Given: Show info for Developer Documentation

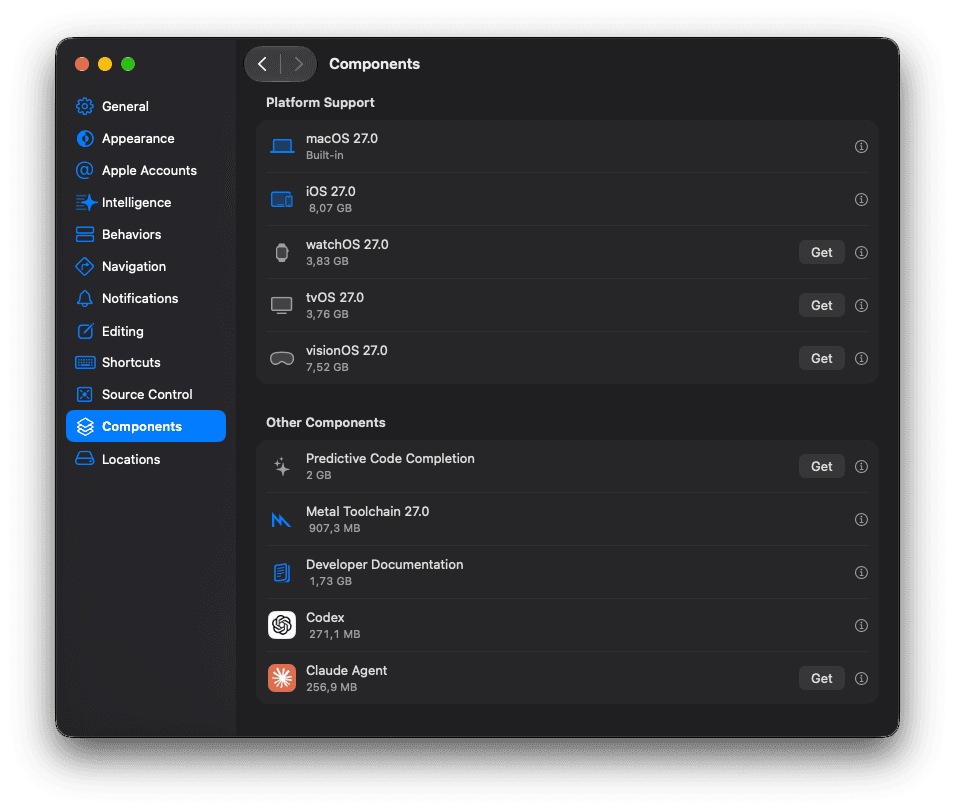Looking at the screenshot, I should coord(861,572).
